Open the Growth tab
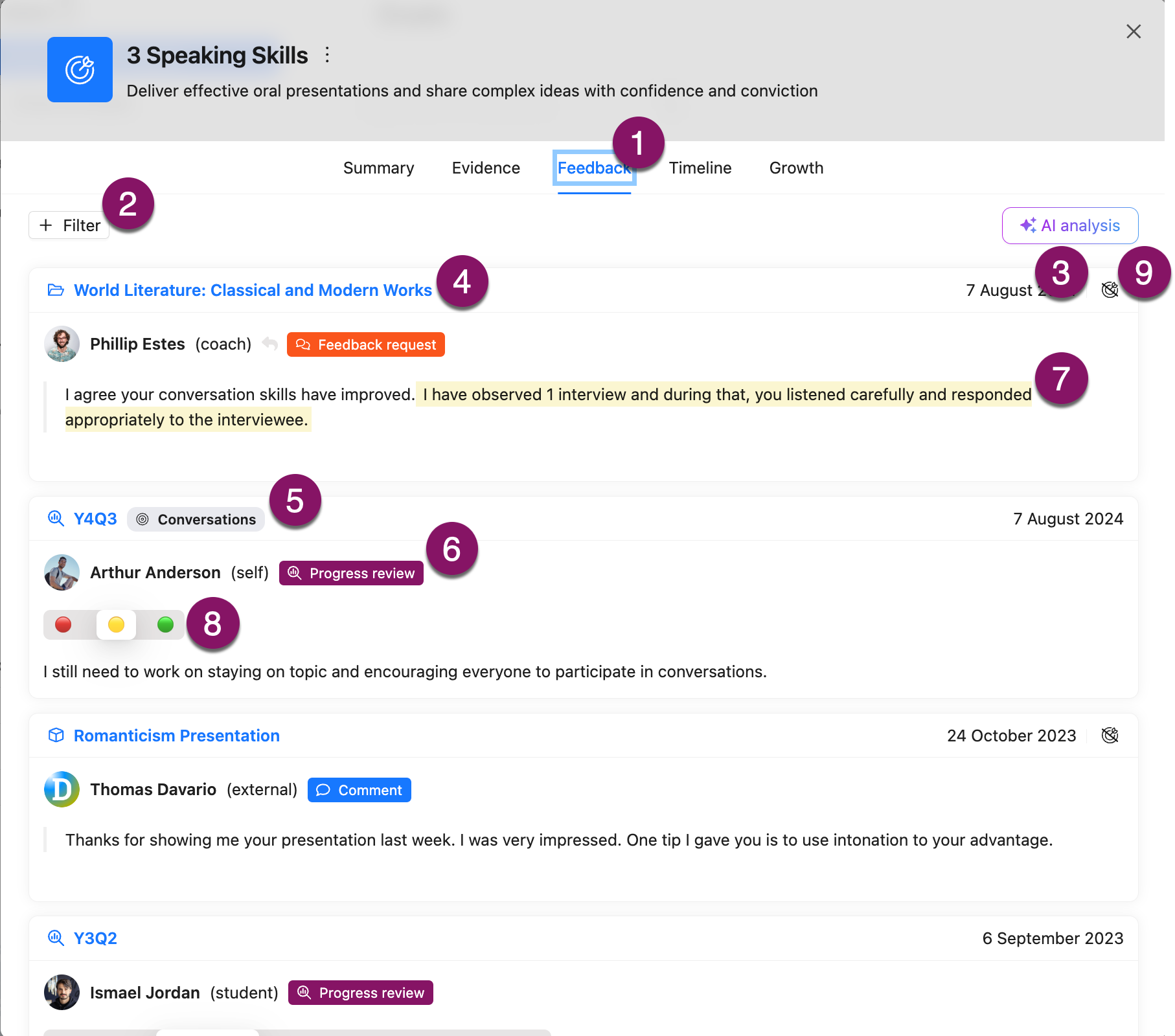This screenshot has width=1175, height=1036. pyautogui.click(x=796, y=168)
